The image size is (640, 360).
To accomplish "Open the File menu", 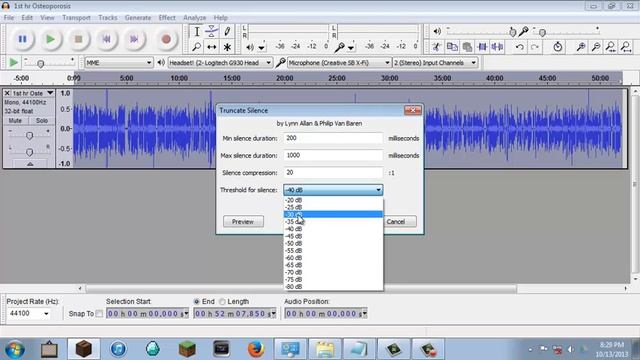I will pos(9,18).
